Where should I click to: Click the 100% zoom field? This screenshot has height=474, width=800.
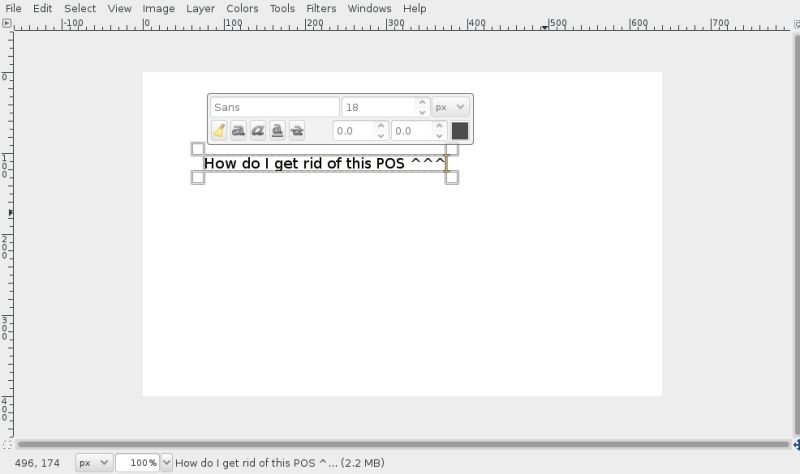coord(137,463)
